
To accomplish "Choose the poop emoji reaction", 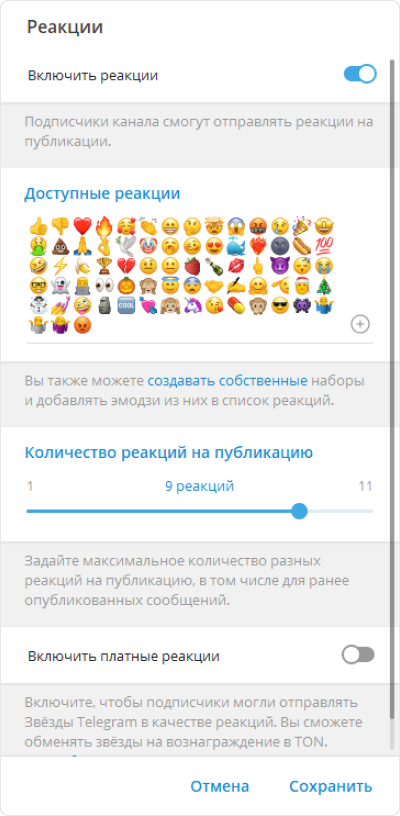I will (60, 247).
